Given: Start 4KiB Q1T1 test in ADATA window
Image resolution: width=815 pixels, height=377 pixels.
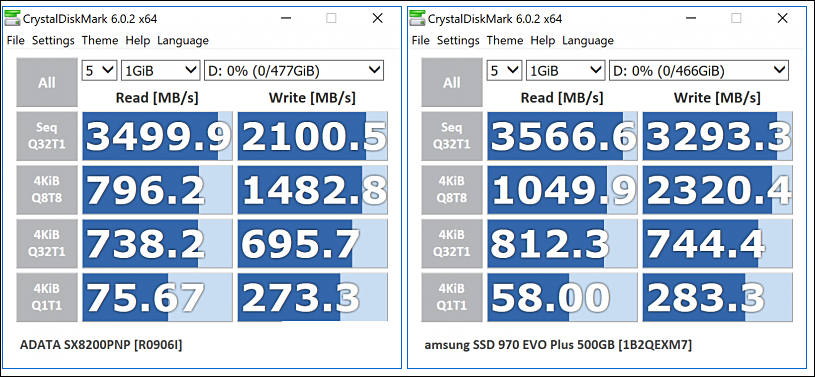Looking at the screenshot, I should click(47, 297).
